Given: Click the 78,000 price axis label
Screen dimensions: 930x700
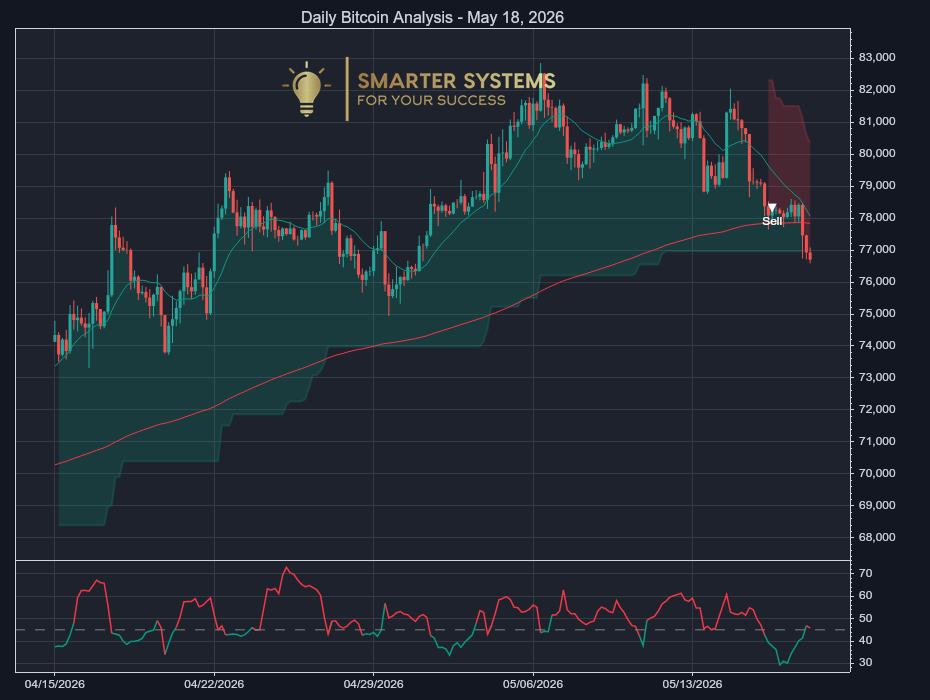Looking at the screenshot, I should point(877,218).
